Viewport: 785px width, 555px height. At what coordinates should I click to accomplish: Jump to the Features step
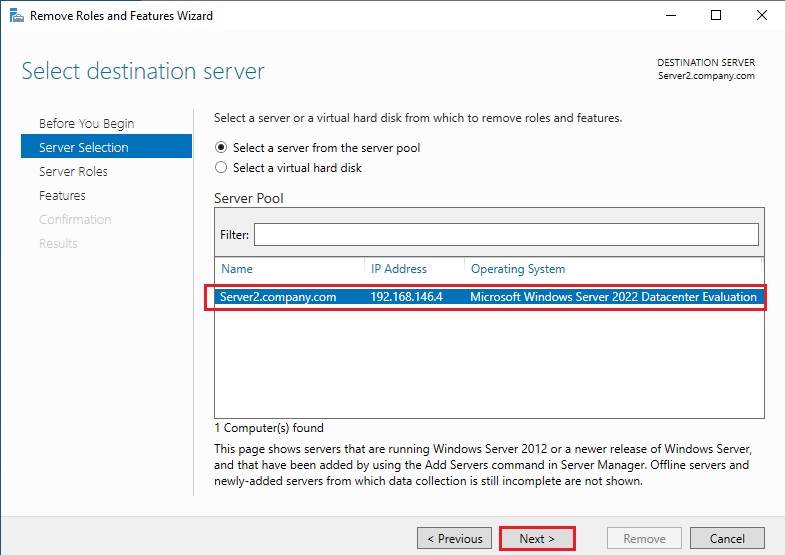tap(62, 195)
